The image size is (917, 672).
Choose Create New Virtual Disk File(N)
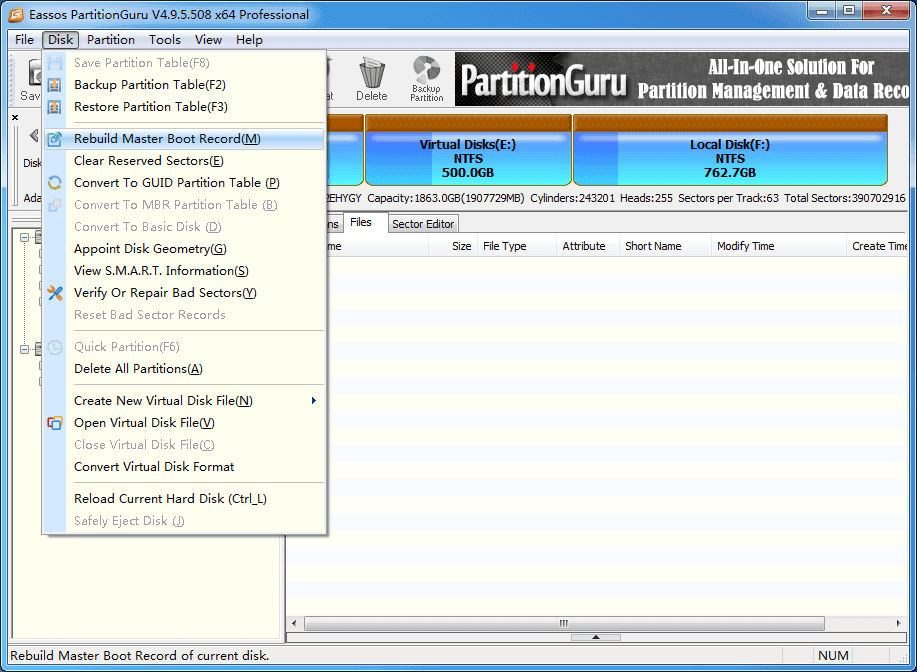184,401
